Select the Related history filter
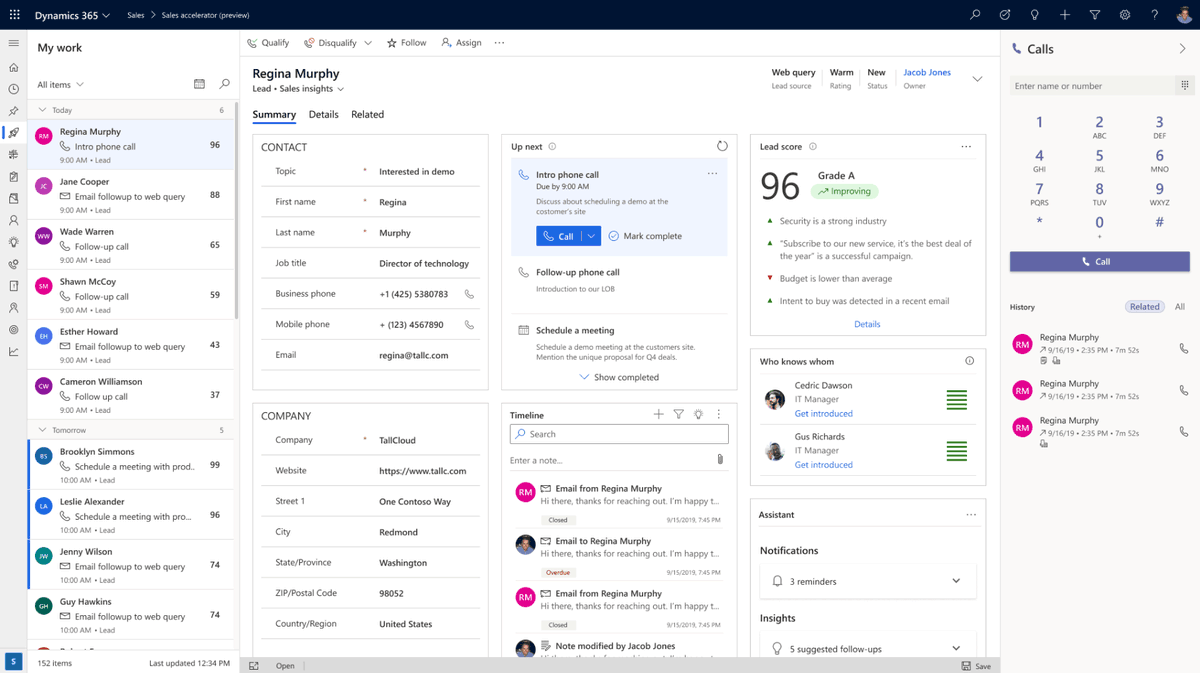 coord(1145,307)
